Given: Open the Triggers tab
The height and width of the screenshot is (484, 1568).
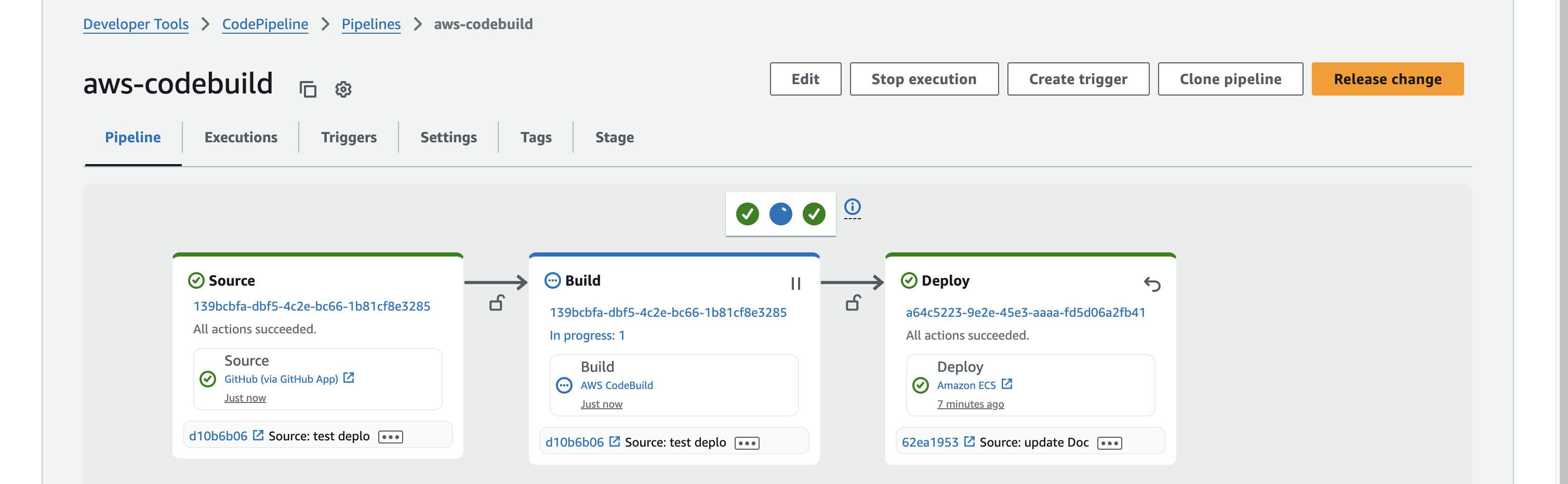Looking at the screenshot, I should 349,138.
